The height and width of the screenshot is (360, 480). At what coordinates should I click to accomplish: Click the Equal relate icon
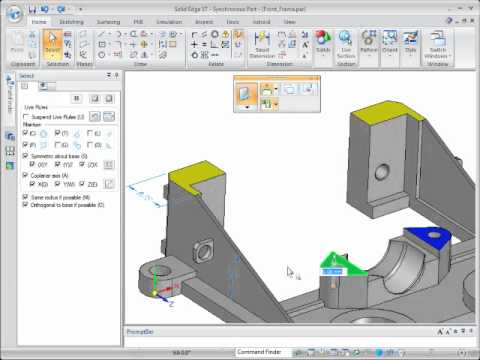click(204, 44)
